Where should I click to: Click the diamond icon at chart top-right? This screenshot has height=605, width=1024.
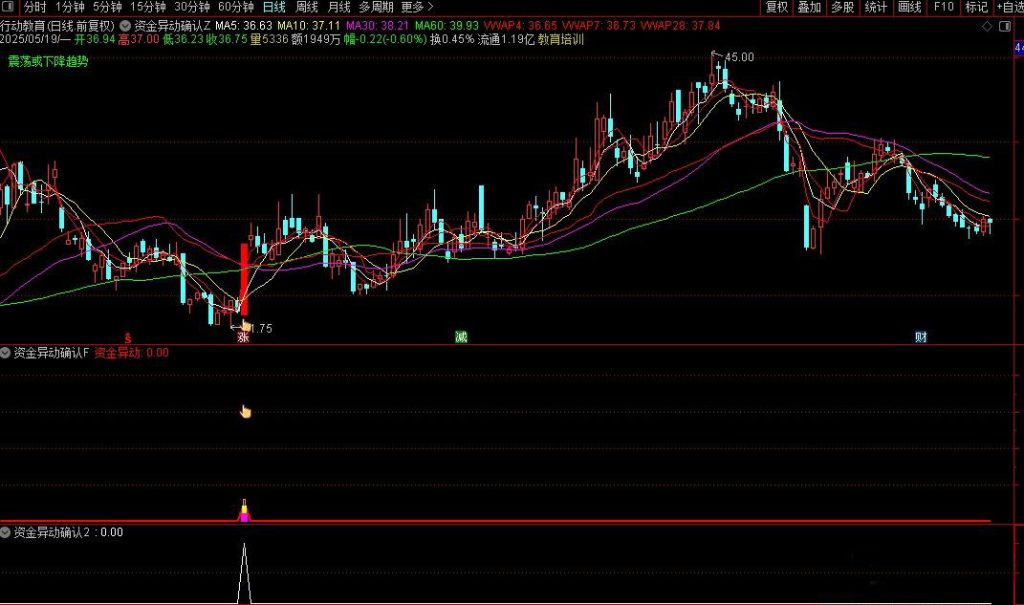coord(988,25)
